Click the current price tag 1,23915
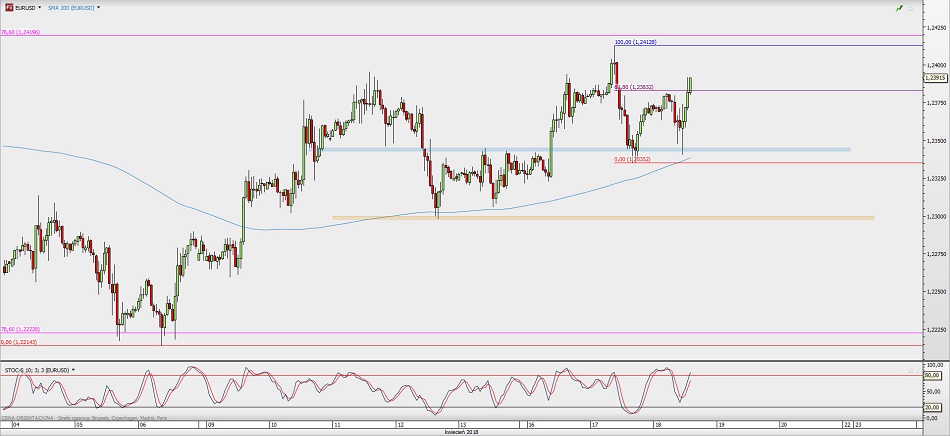The width and height of the screenshot is (950, 436). 936,78
